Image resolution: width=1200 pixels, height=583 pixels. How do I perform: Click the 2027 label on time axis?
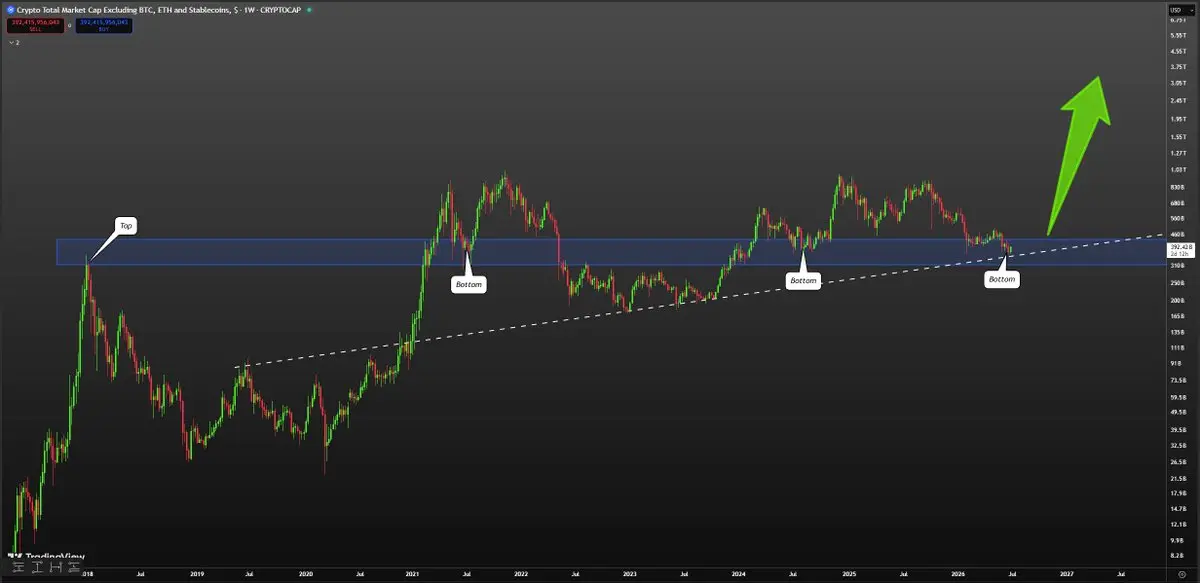1066,575
